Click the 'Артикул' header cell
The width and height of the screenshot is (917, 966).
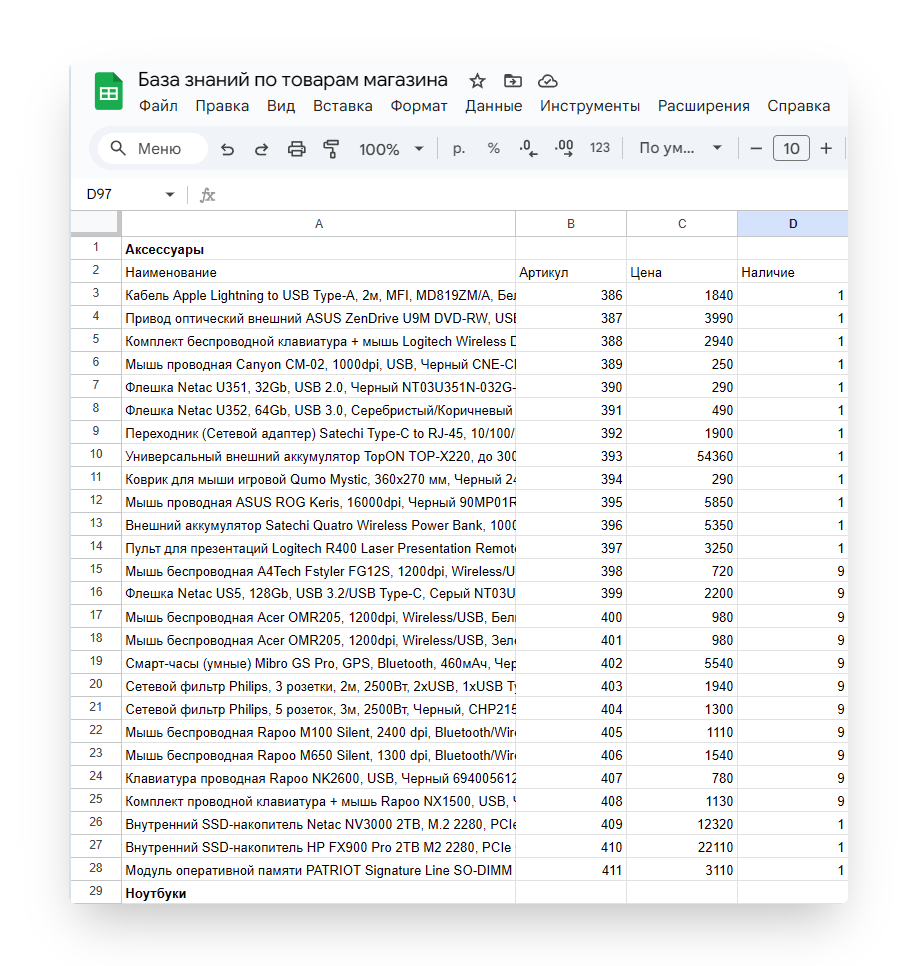tap(571, 272)
